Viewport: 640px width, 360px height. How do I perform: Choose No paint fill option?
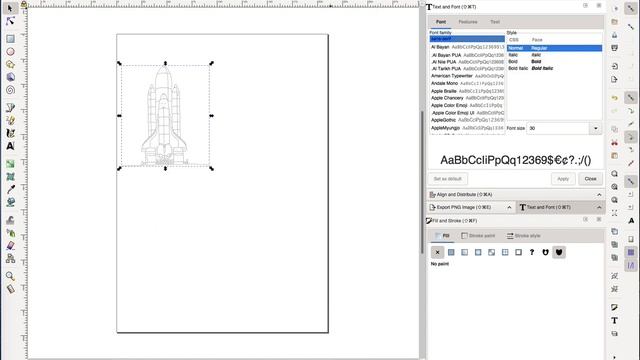click(437, 252)
